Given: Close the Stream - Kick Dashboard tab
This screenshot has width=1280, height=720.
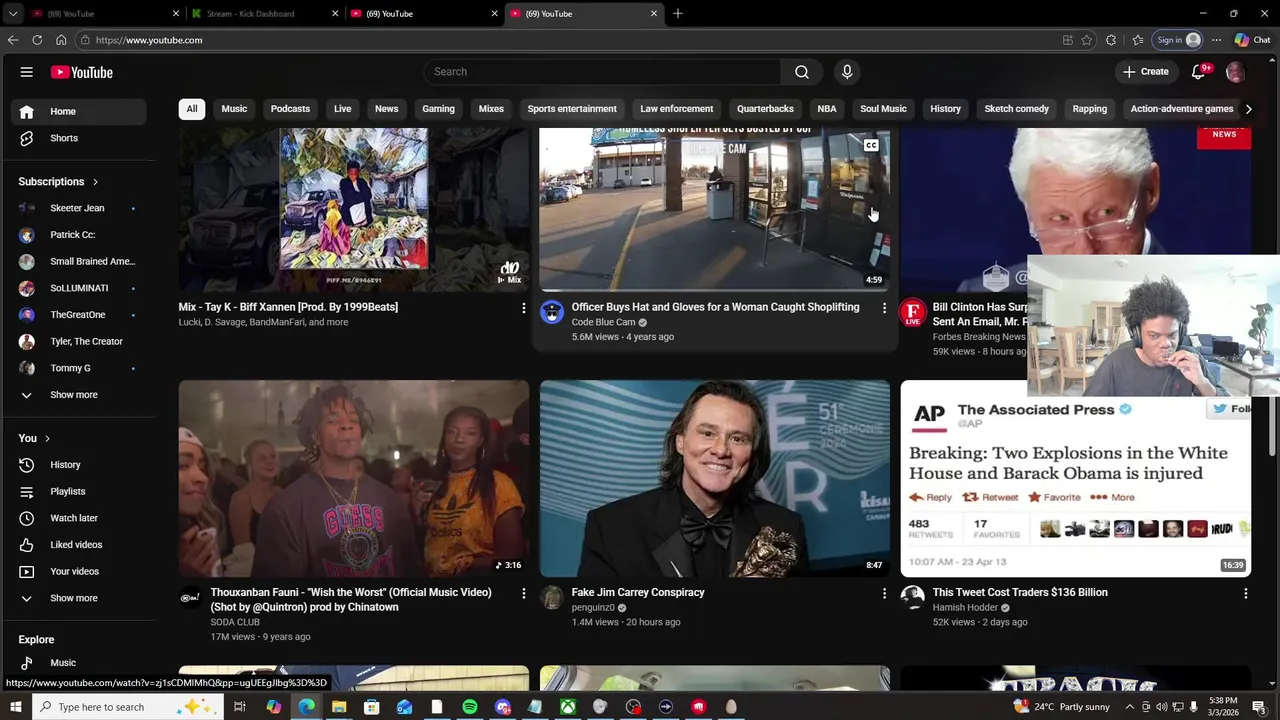Looking at the screenshot, I should [335, 13].
